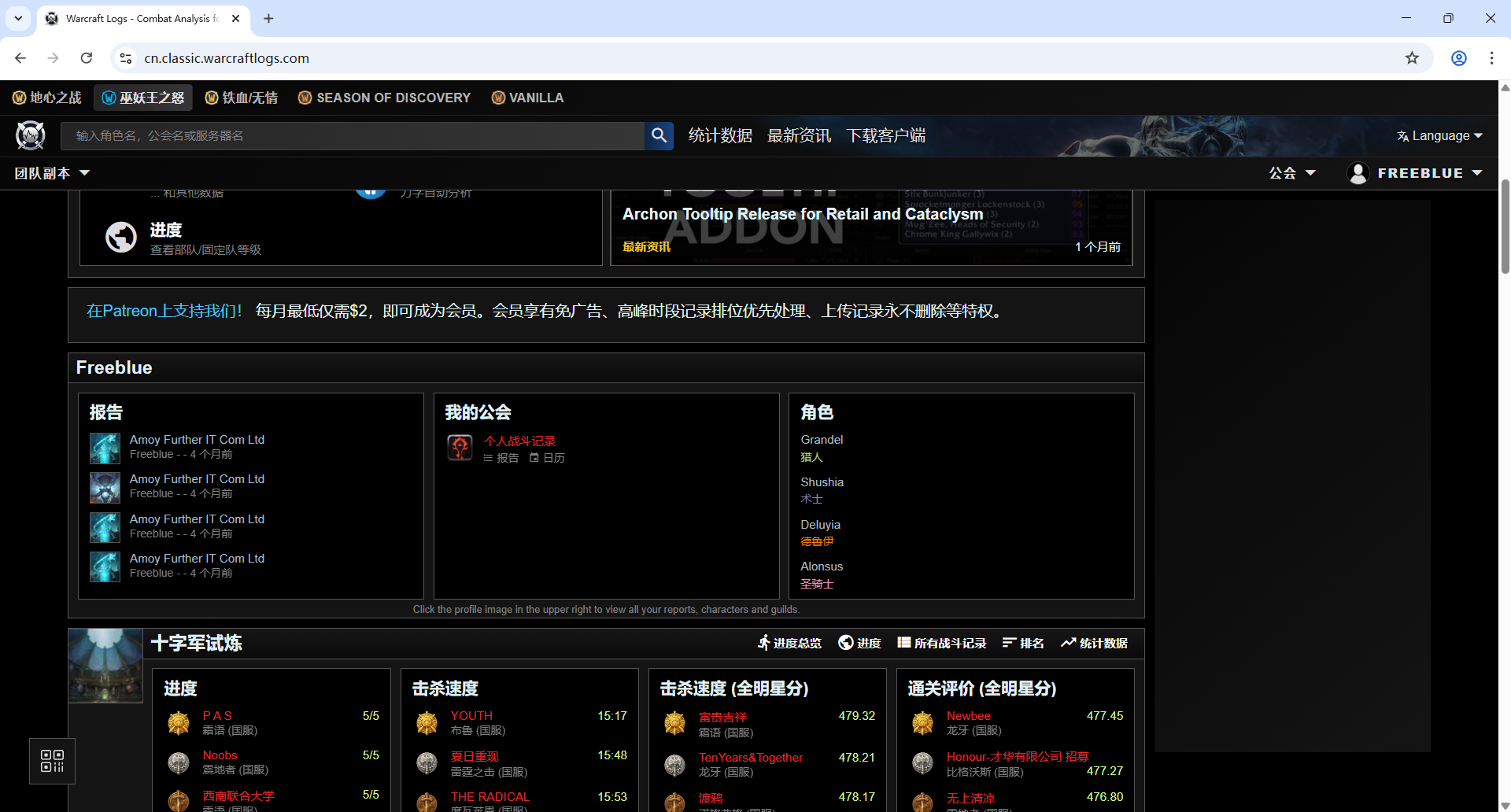1511x812 pixels.
Task: Open the 十字军试炼 raid image
Action: pos(105,666)
